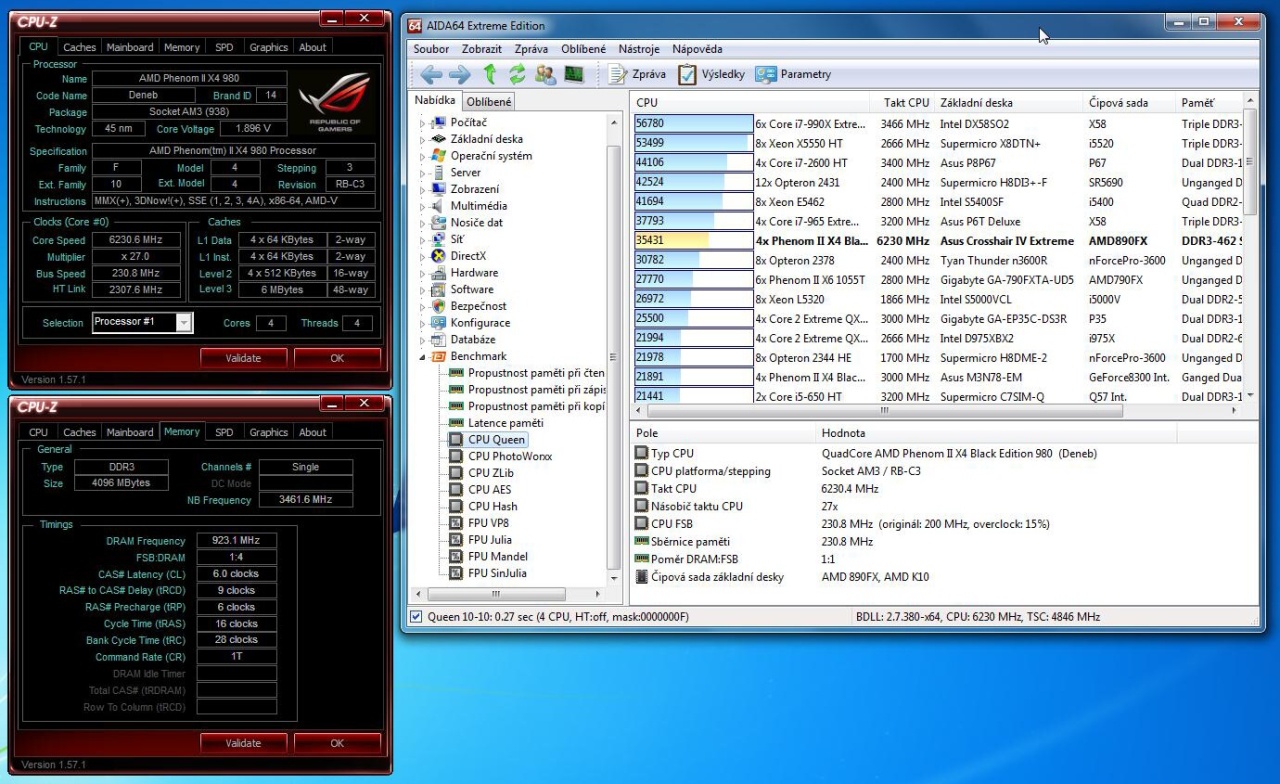Select the FPU Julia benchmark

(x=491, y=540)
